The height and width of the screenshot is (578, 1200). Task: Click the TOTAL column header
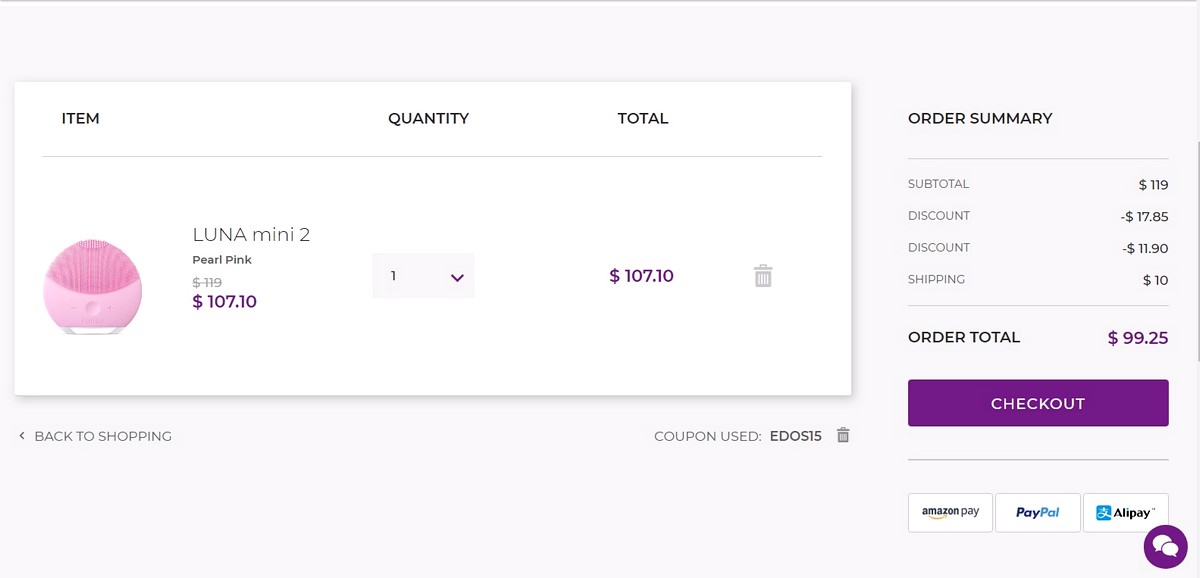pos(643,118)
